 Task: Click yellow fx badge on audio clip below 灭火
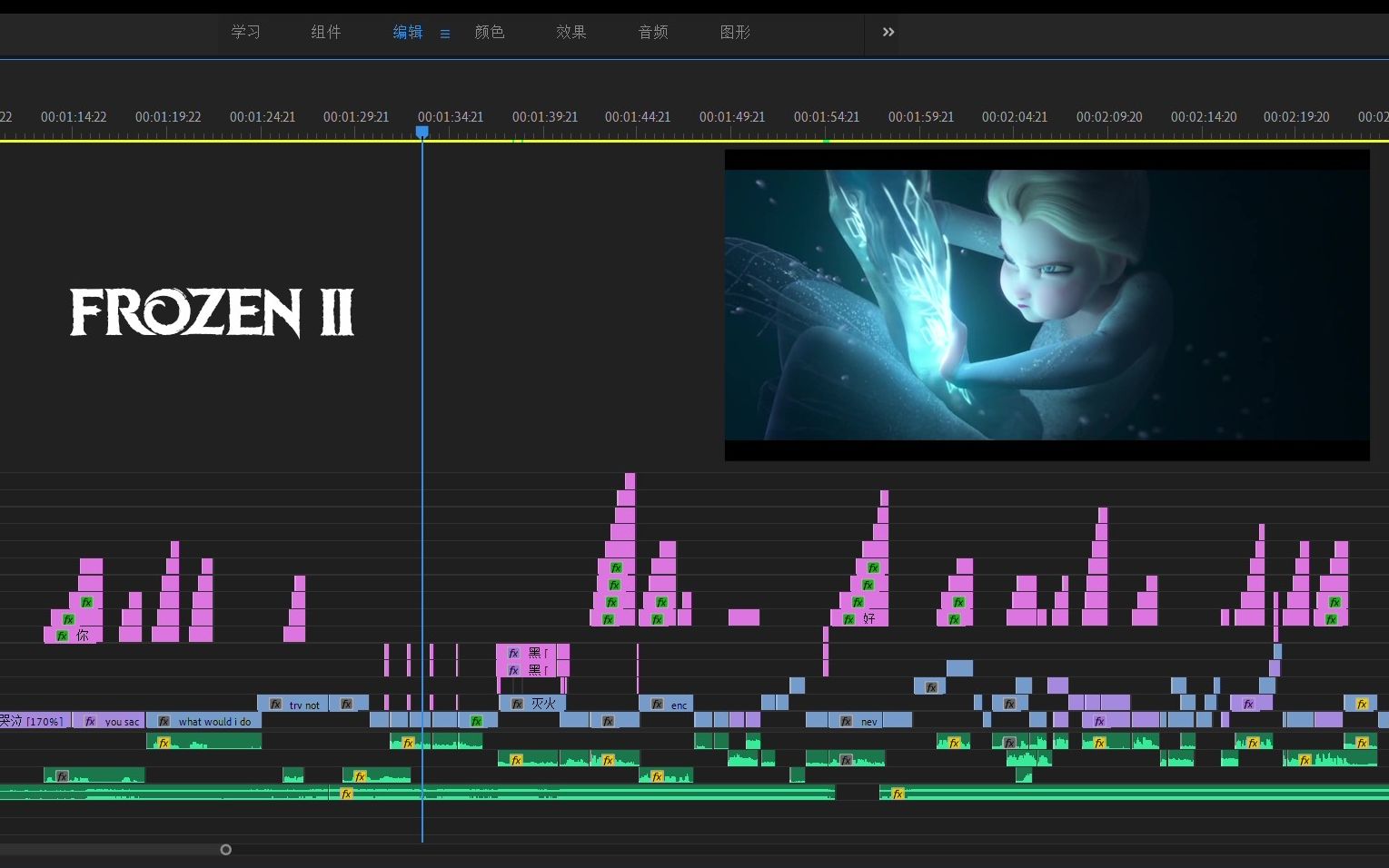point(516,760)
